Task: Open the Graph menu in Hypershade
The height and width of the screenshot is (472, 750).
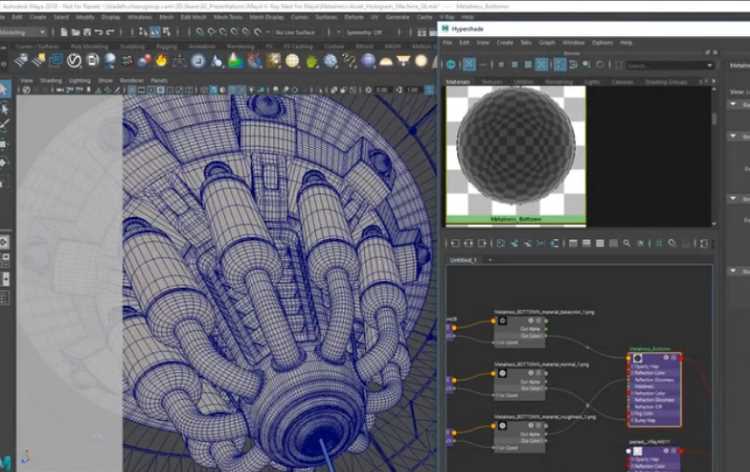Action: pos(547,43)
